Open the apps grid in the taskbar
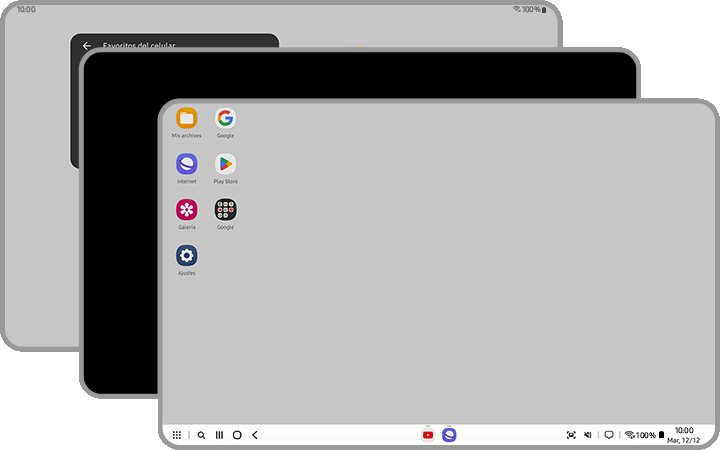This screenshot has height=450, width=720. coord(177,435)
